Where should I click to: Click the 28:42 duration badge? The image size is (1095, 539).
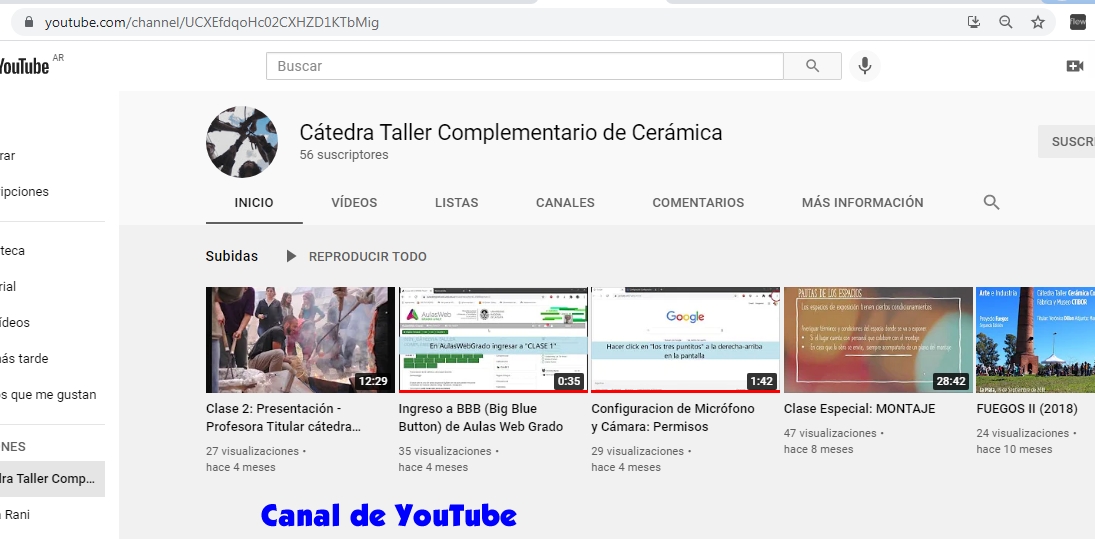951,381
